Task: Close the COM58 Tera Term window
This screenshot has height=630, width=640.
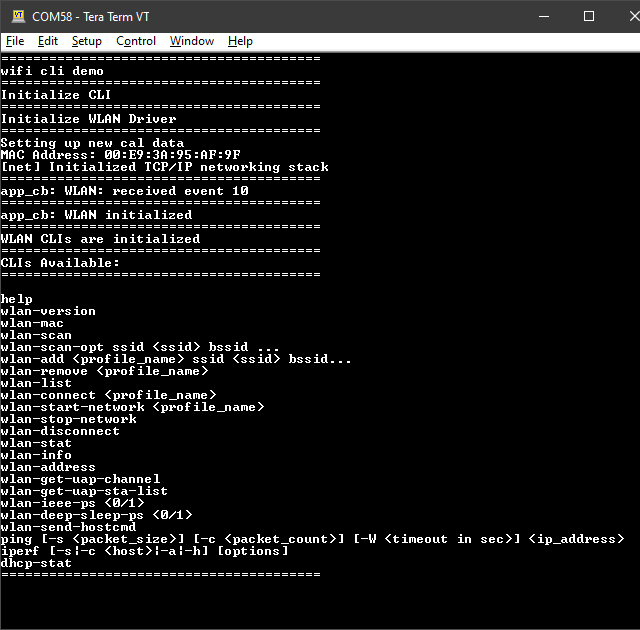Action: tap(622, 16)
